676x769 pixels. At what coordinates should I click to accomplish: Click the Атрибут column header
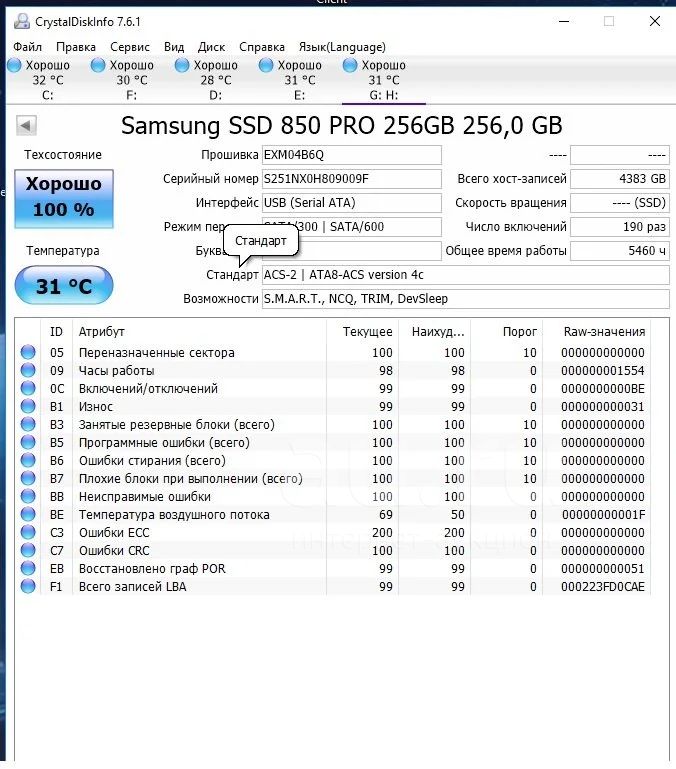(199, 332)
